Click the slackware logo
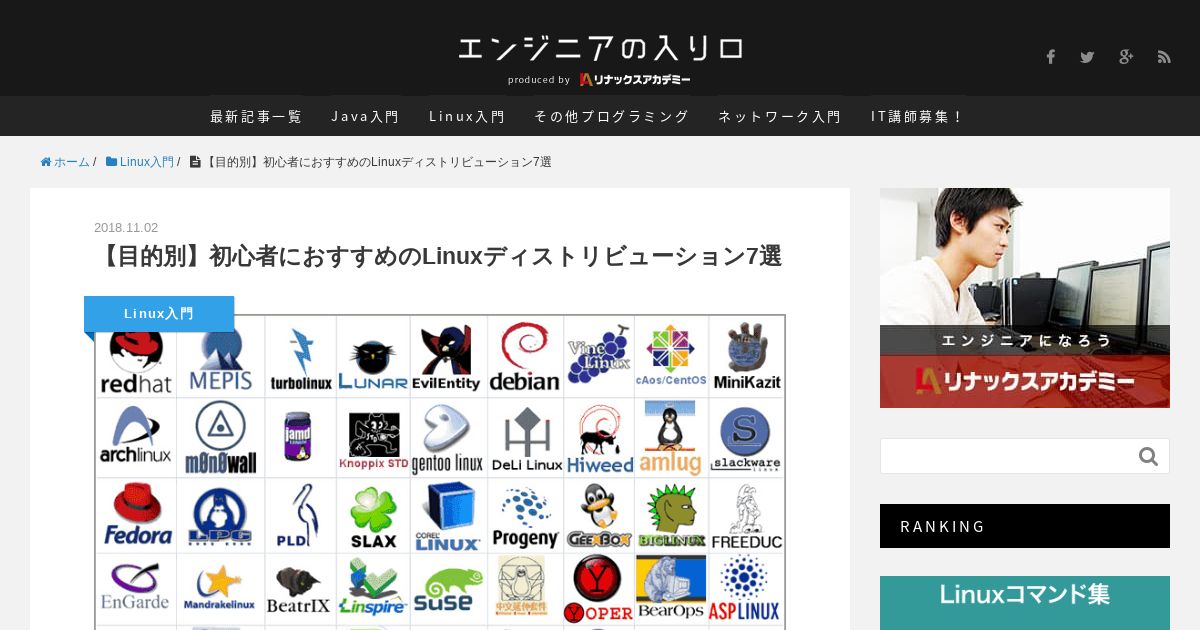This screenshot has width=1200, height=630. point(746,440)
